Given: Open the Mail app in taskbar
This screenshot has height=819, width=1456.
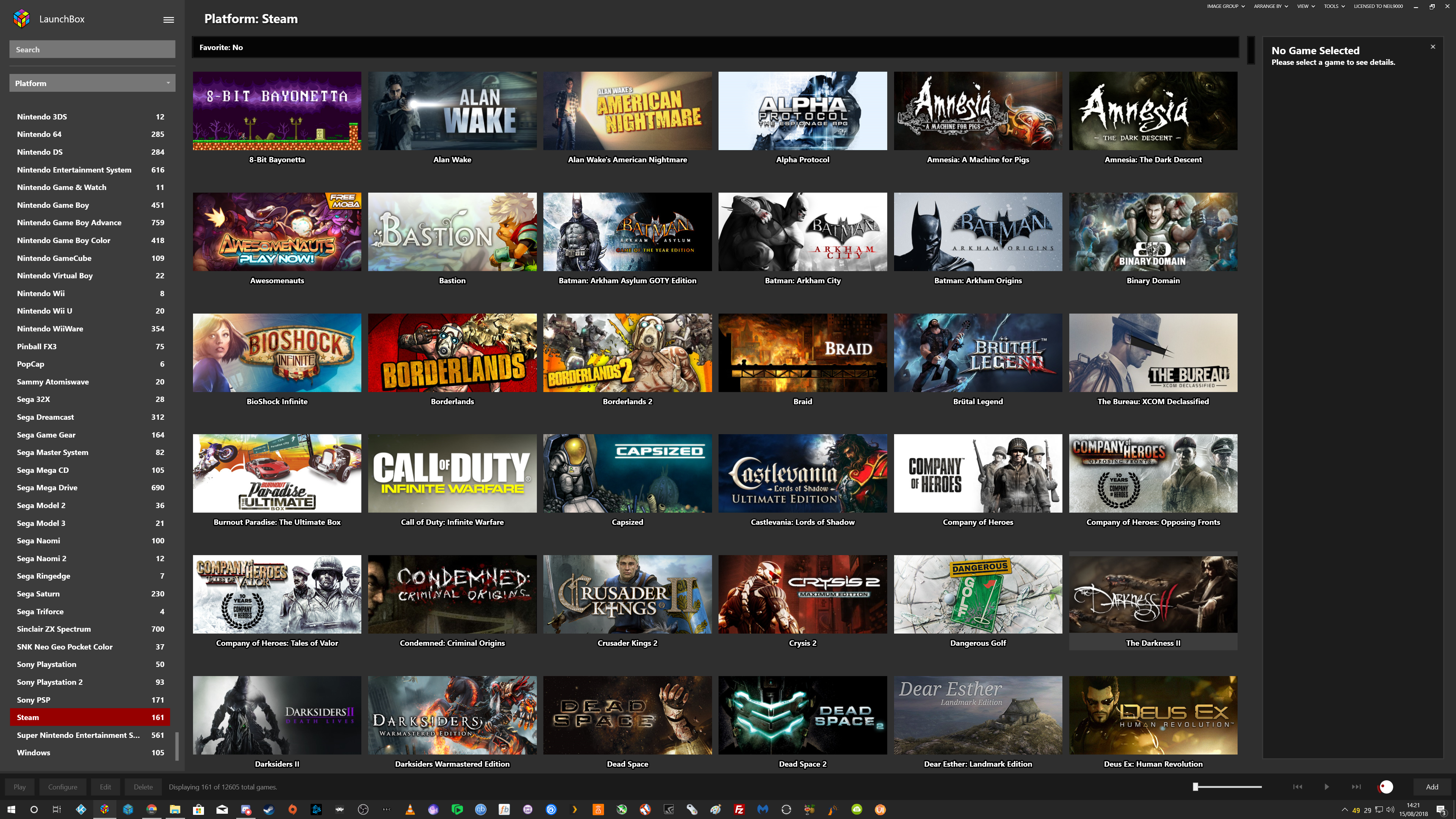Looking at the screenshot, I should [222, 810].
